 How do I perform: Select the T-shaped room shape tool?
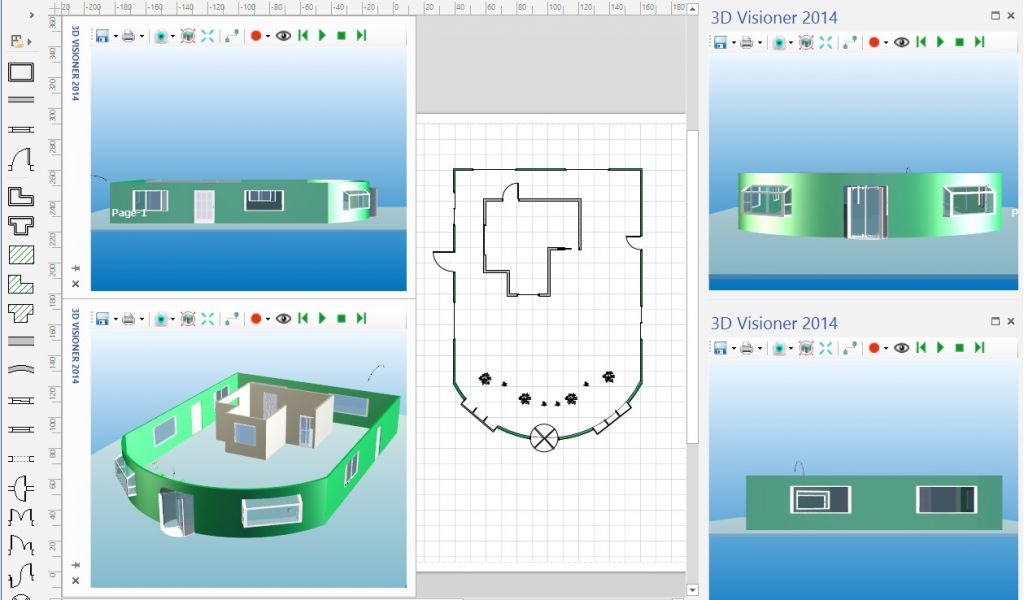(x=21, y=224)
